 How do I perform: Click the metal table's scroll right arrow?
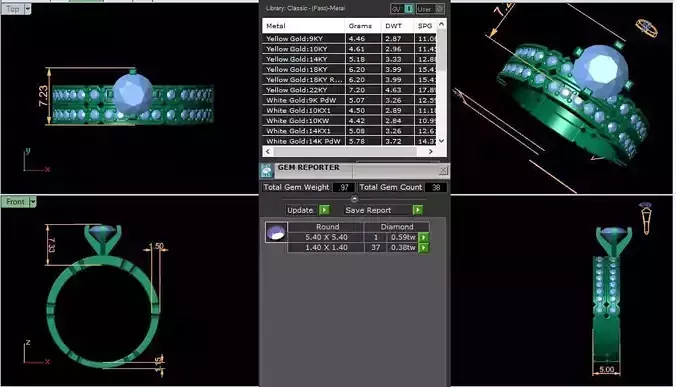430,151
